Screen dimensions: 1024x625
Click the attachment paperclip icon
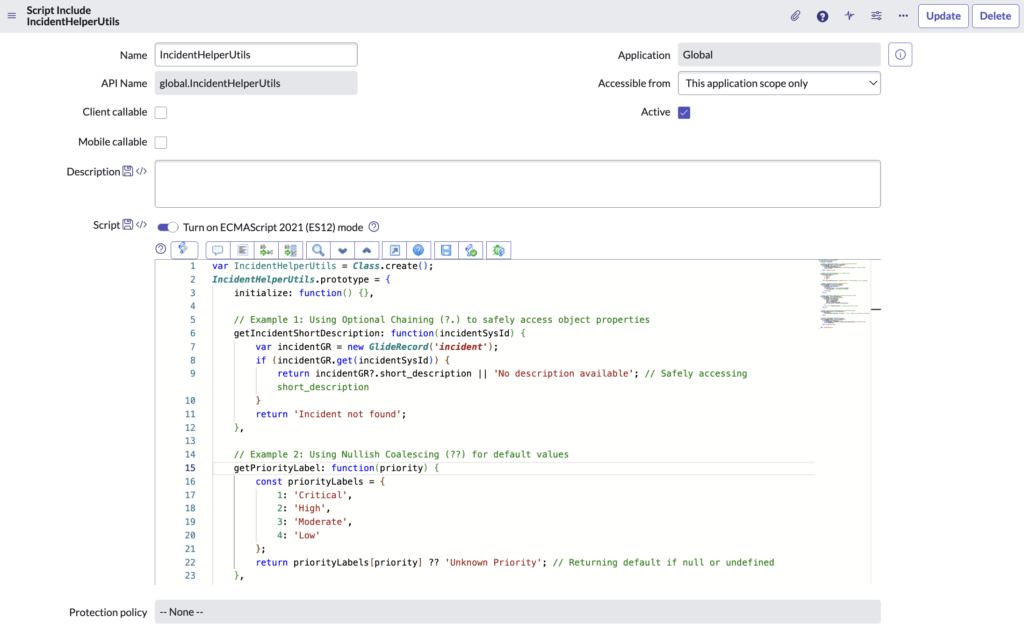pyautogui.click(x=796, y=16)
